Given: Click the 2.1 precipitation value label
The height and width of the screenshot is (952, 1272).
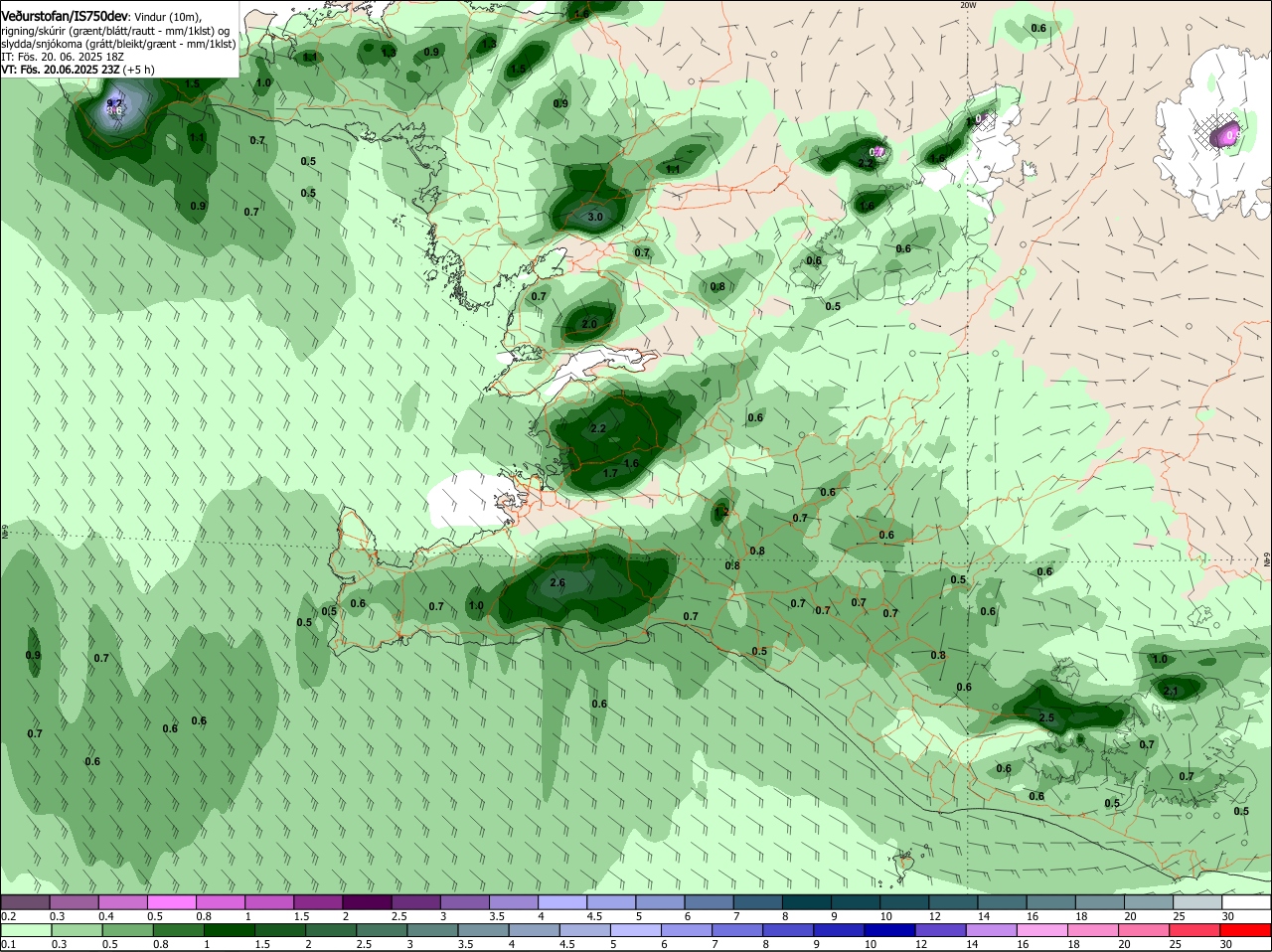Looking at the screenshot, I should 1171,692.
